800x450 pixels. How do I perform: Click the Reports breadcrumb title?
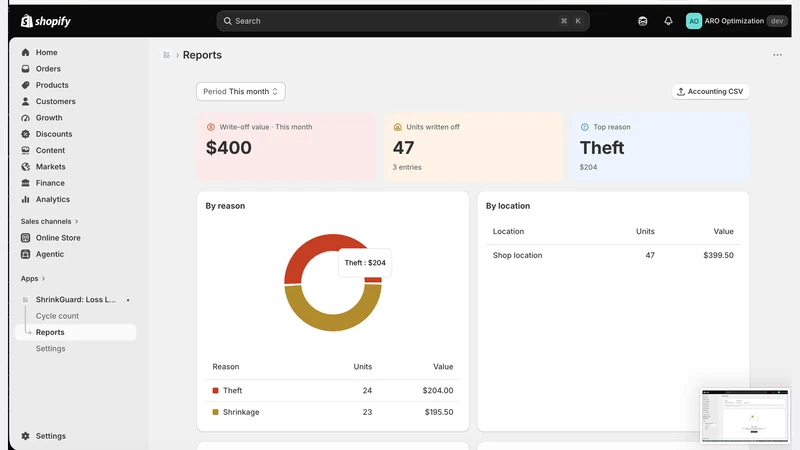[202, 55]
